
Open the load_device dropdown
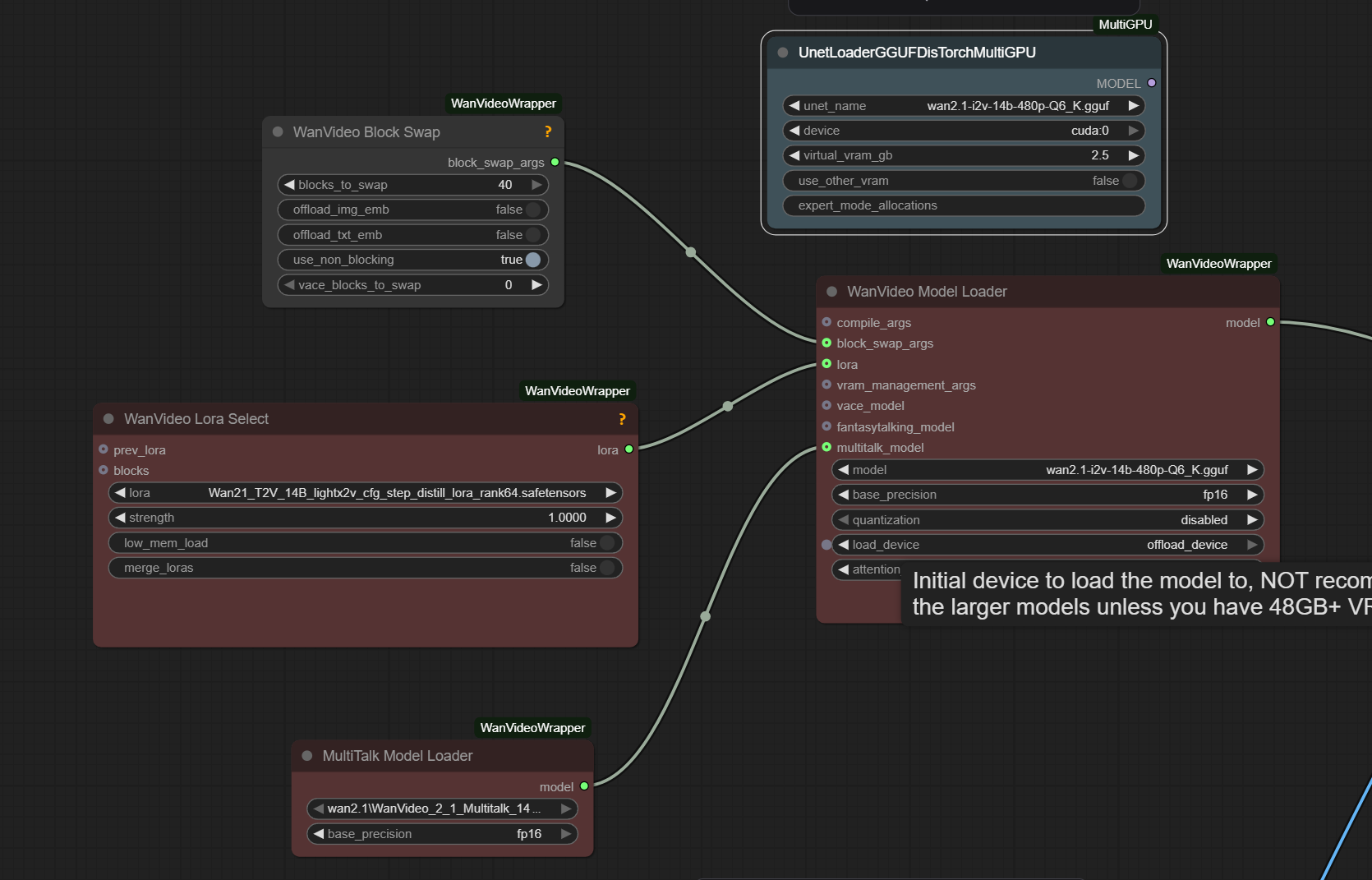point(1047,545)
